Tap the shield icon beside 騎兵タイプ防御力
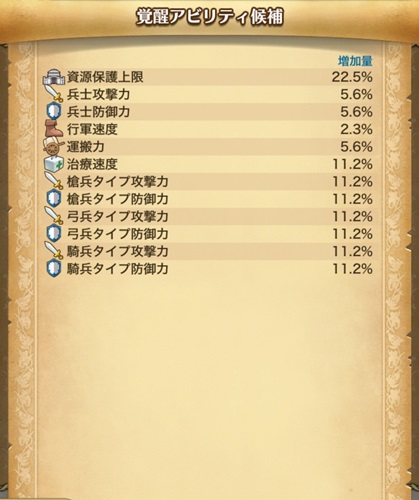 [x=54, y=268]
